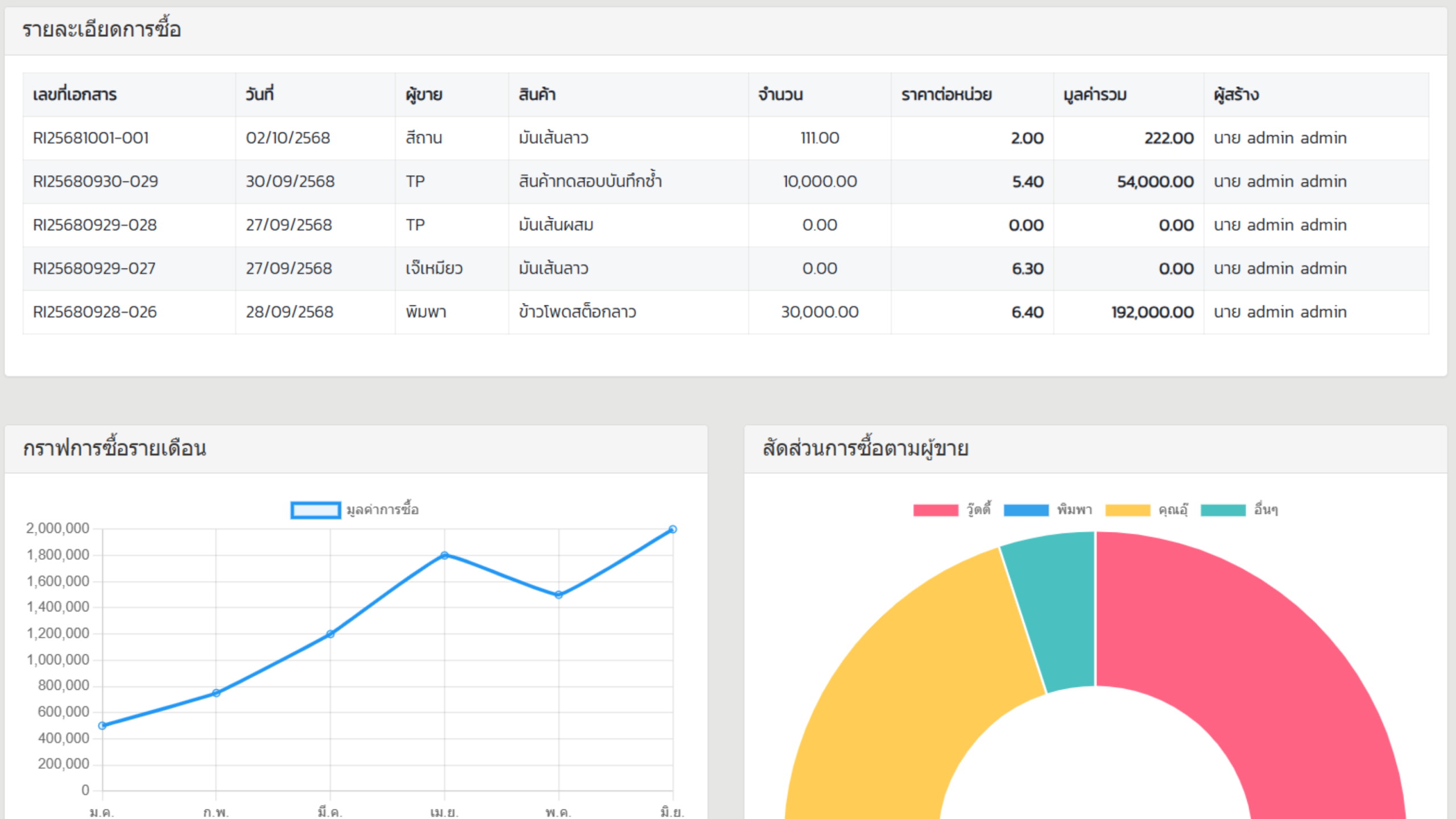Open document RI25680930-029

click(96, 181)
